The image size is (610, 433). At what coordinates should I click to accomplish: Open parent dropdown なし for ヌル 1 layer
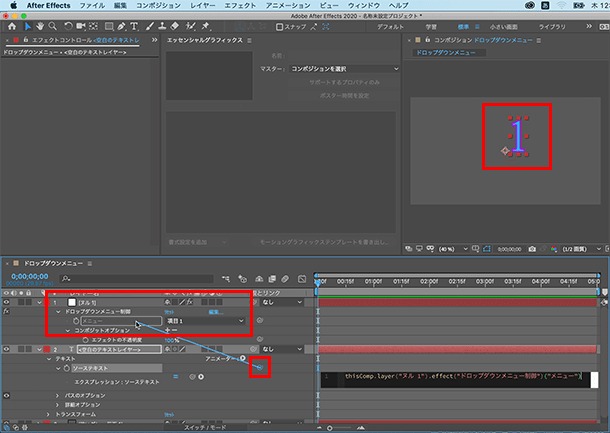tap(282, 302)
